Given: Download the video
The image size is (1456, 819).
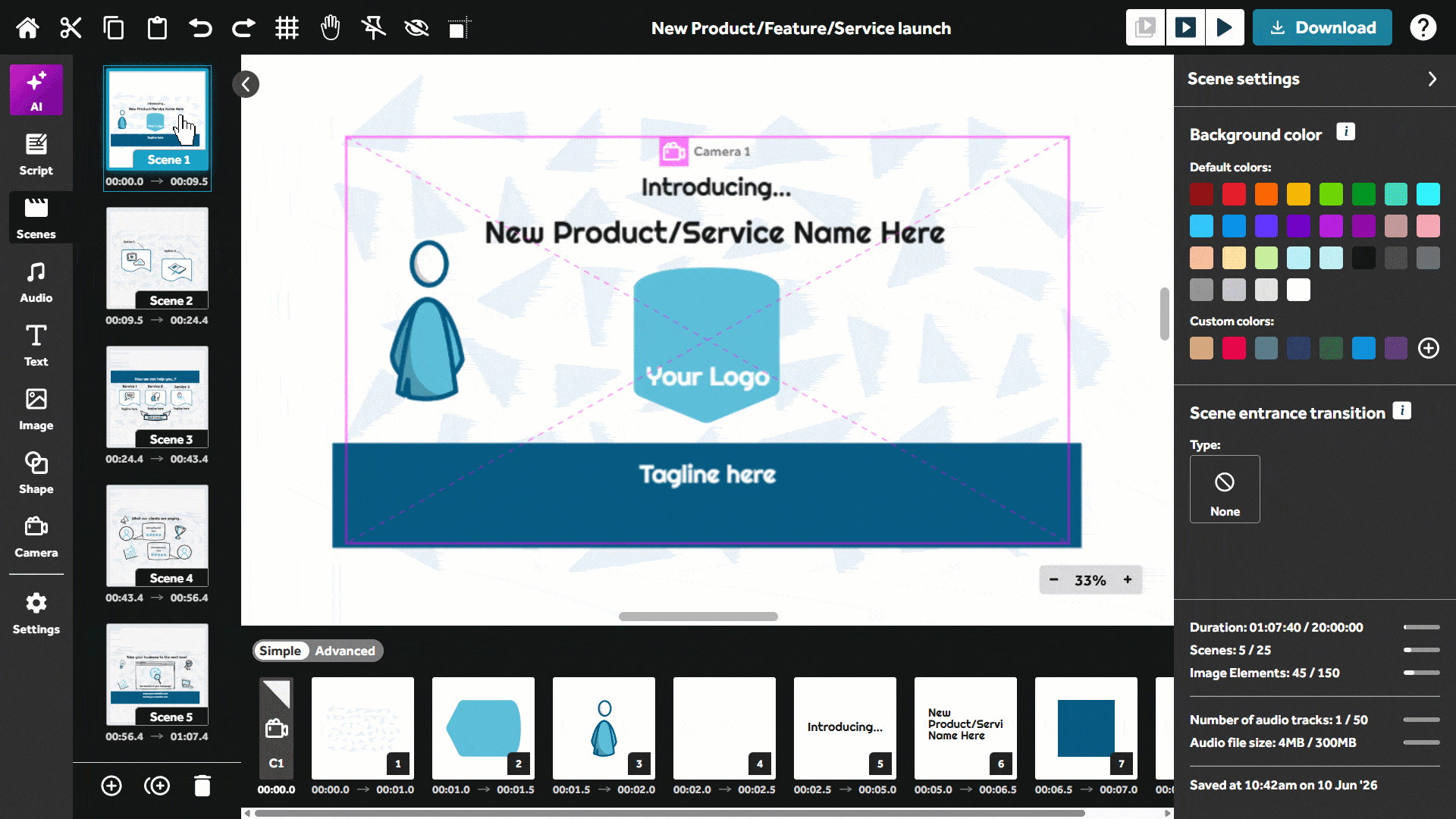Looking at the screenshot, I should tap(1322, 27).
